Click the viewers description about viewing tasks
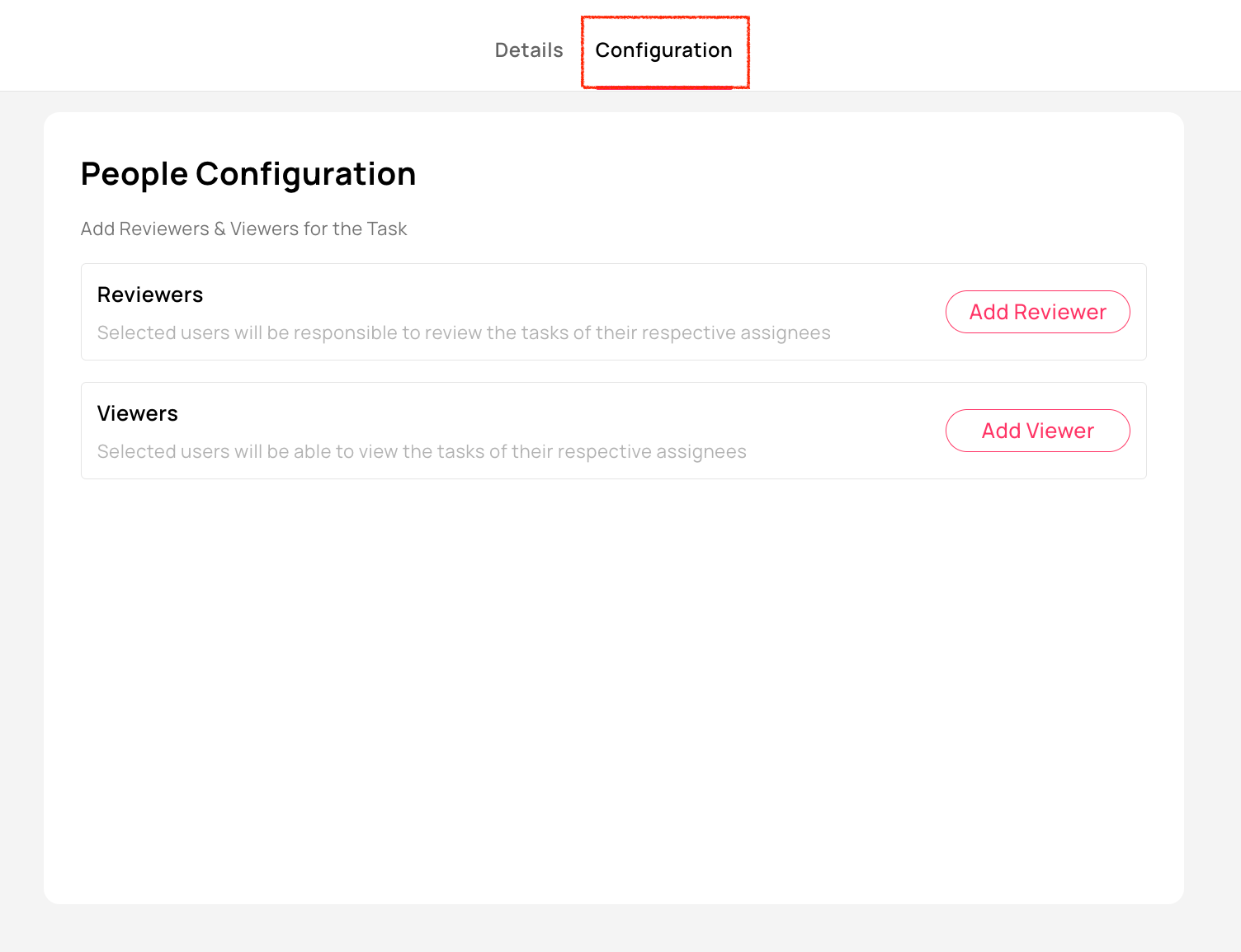1241x952 pixels. pos(421,451)
